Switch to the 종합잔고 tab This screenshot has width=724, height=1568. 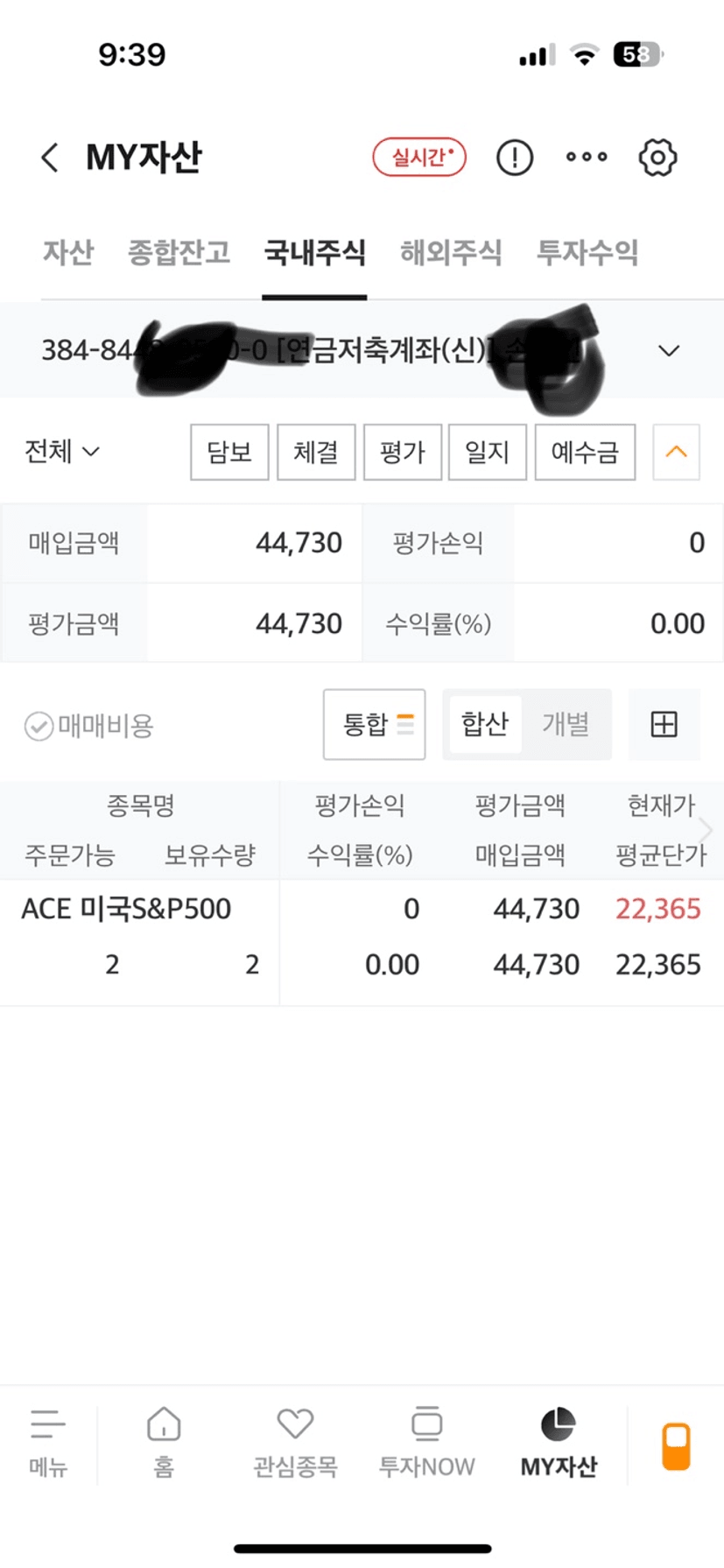click(x=179, y=253)
